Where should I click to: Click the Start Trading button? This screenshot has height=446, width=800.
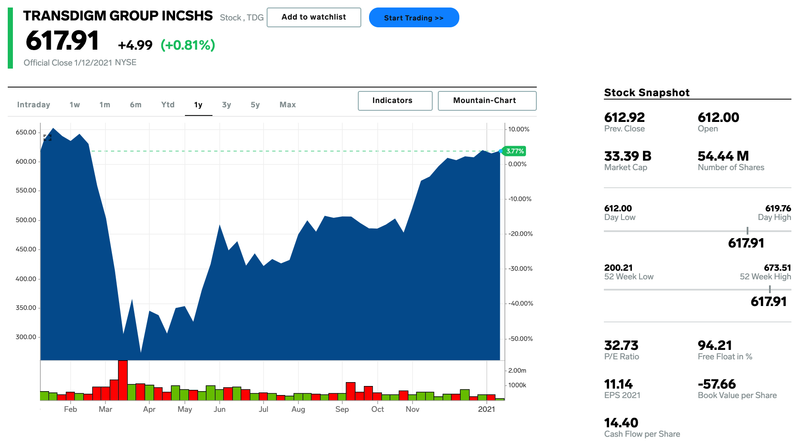click(x=414, y=17)
